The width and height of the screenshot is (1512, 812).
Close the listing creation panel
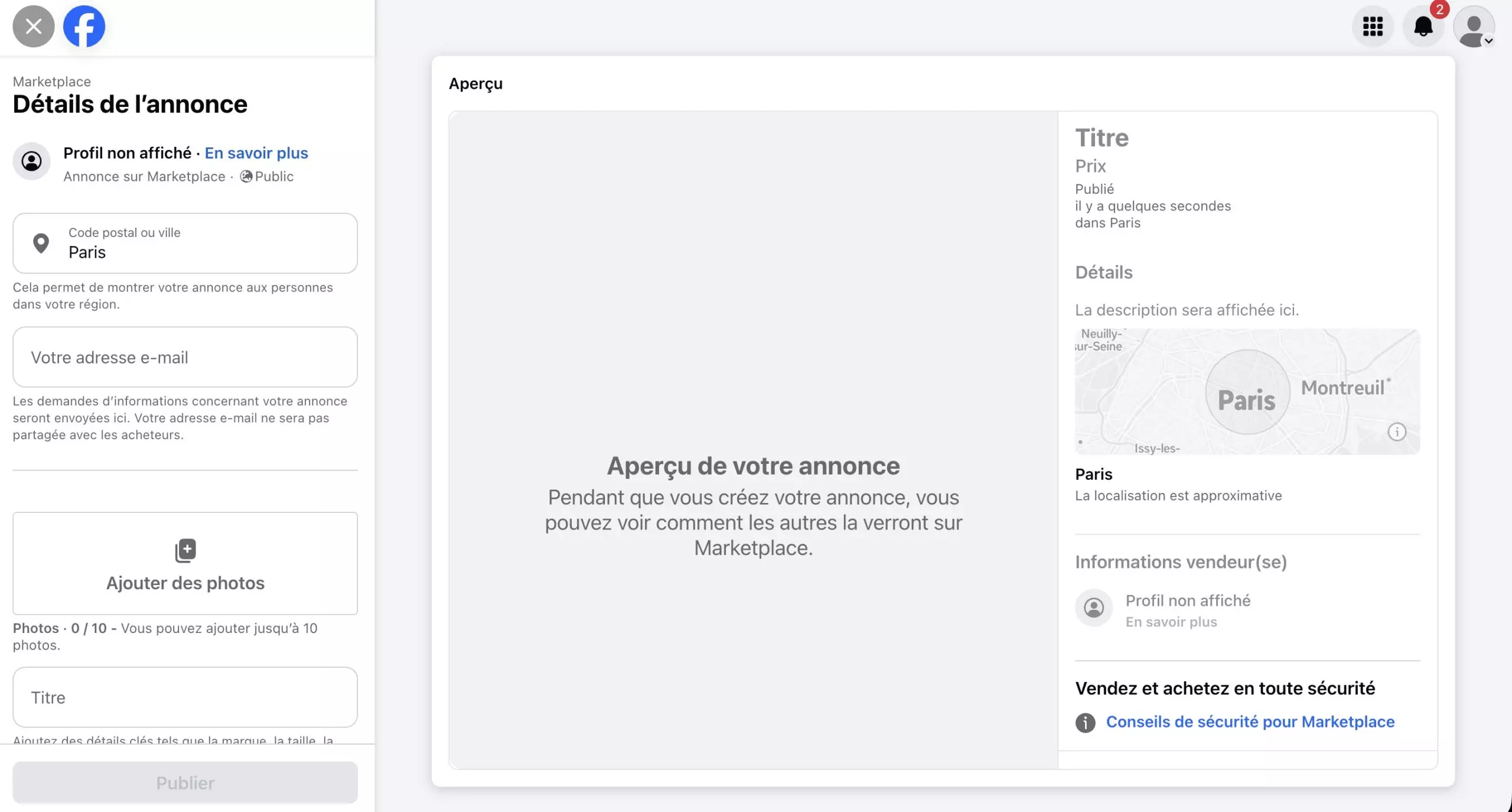pyautogui.click(x=34, y=27)
